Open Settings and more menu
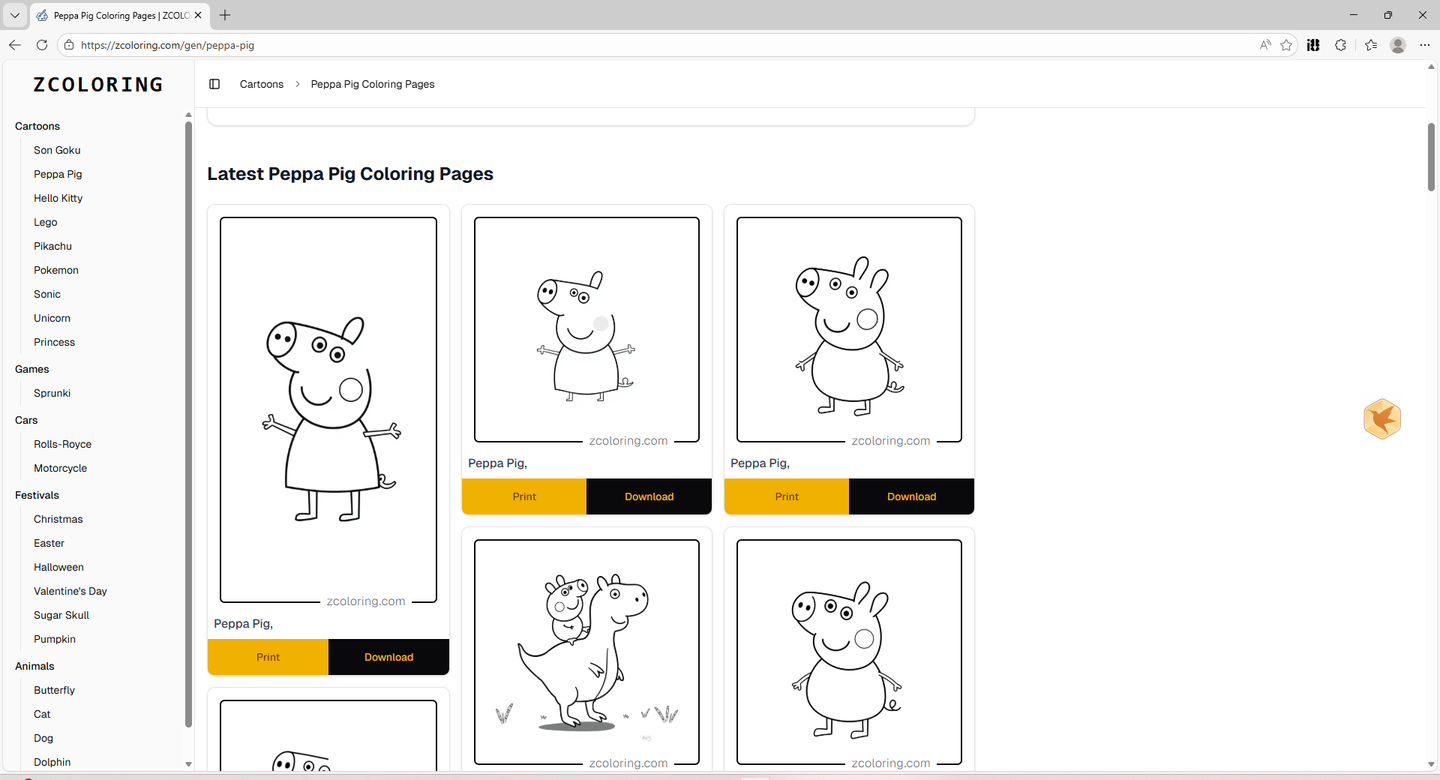Screen dimensions: 1440x780 tap(1424, 45)
